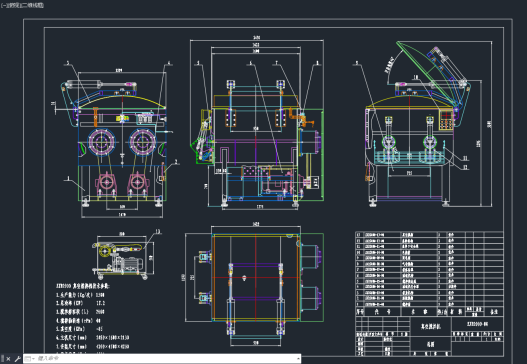Image resolution: width=527 pixels, height=364 pixels.
Task: Open the 二维线框 visual style menu
Action: click(x=32, y=5)
